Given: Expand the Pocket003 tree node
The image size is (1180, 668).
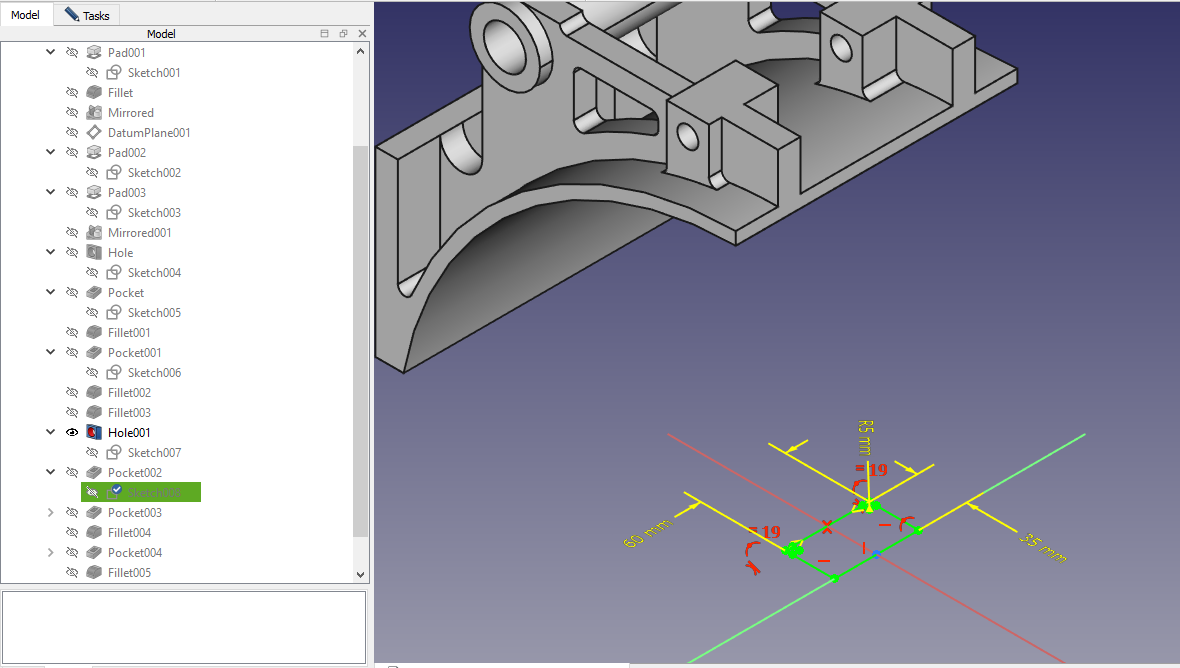Looking at the screenshot, I should coord(51,513).
